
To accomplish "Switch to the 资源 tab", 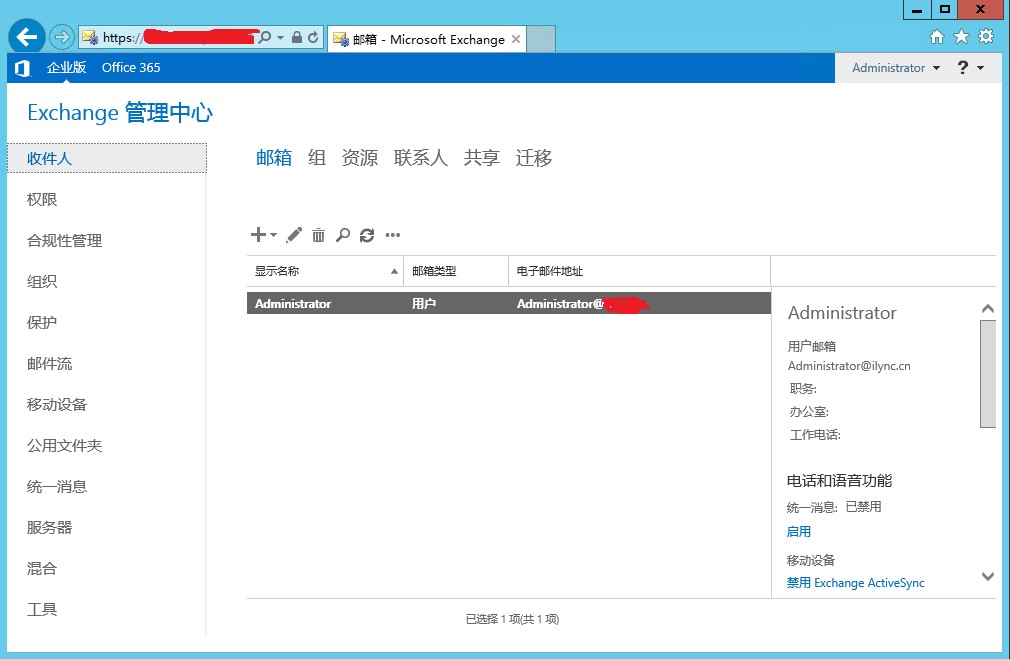I will tap(359, 157).
